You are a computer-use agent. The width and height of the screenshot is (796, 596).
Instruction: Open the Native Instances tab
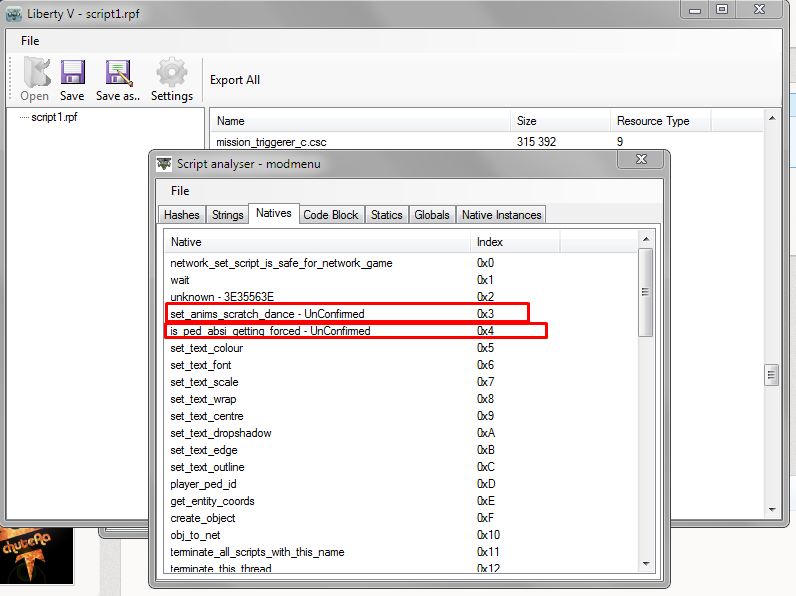(501, 215)
